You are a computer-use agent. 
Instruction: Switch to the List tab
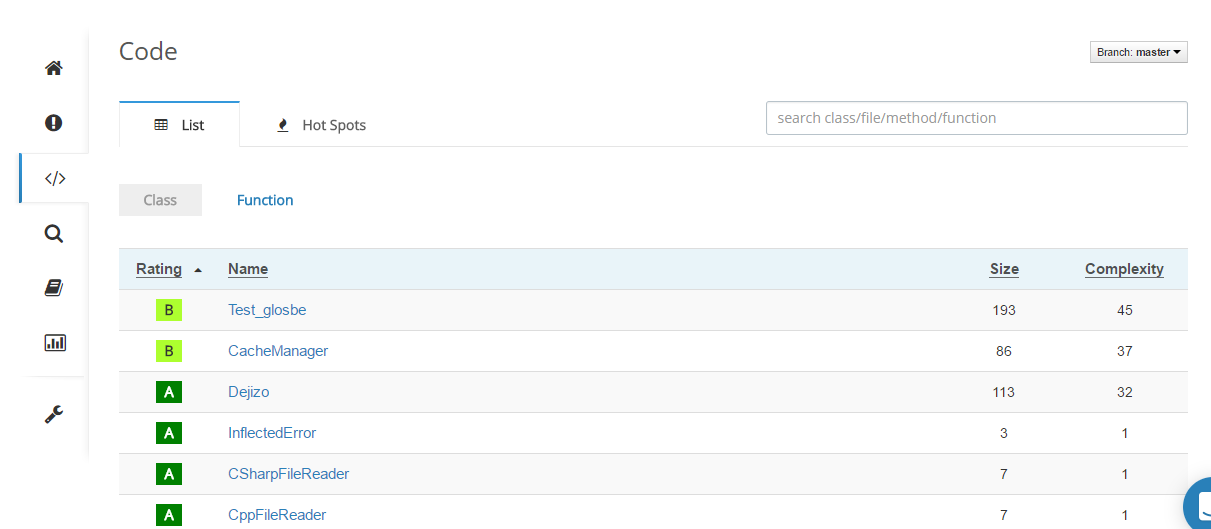(x=179, y=125)
